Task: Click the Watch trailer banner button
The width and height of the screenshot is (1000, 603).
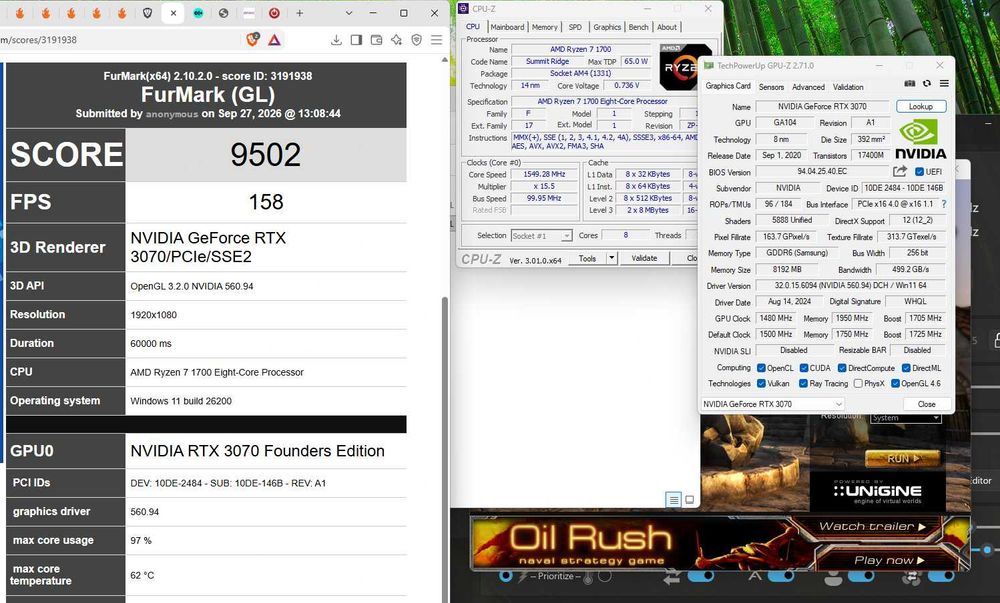Action: pyautogui.click(x=871, y=527)
